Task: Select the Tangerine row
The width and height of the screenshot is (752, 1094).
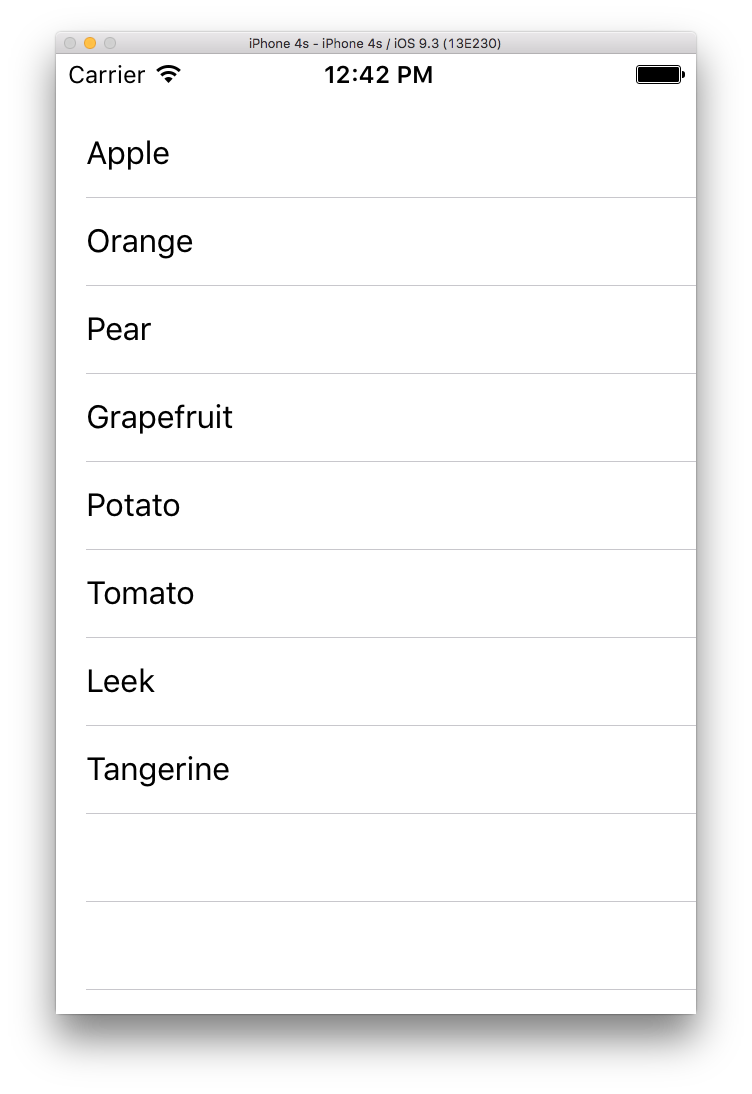Action: (x=376, y=769)
